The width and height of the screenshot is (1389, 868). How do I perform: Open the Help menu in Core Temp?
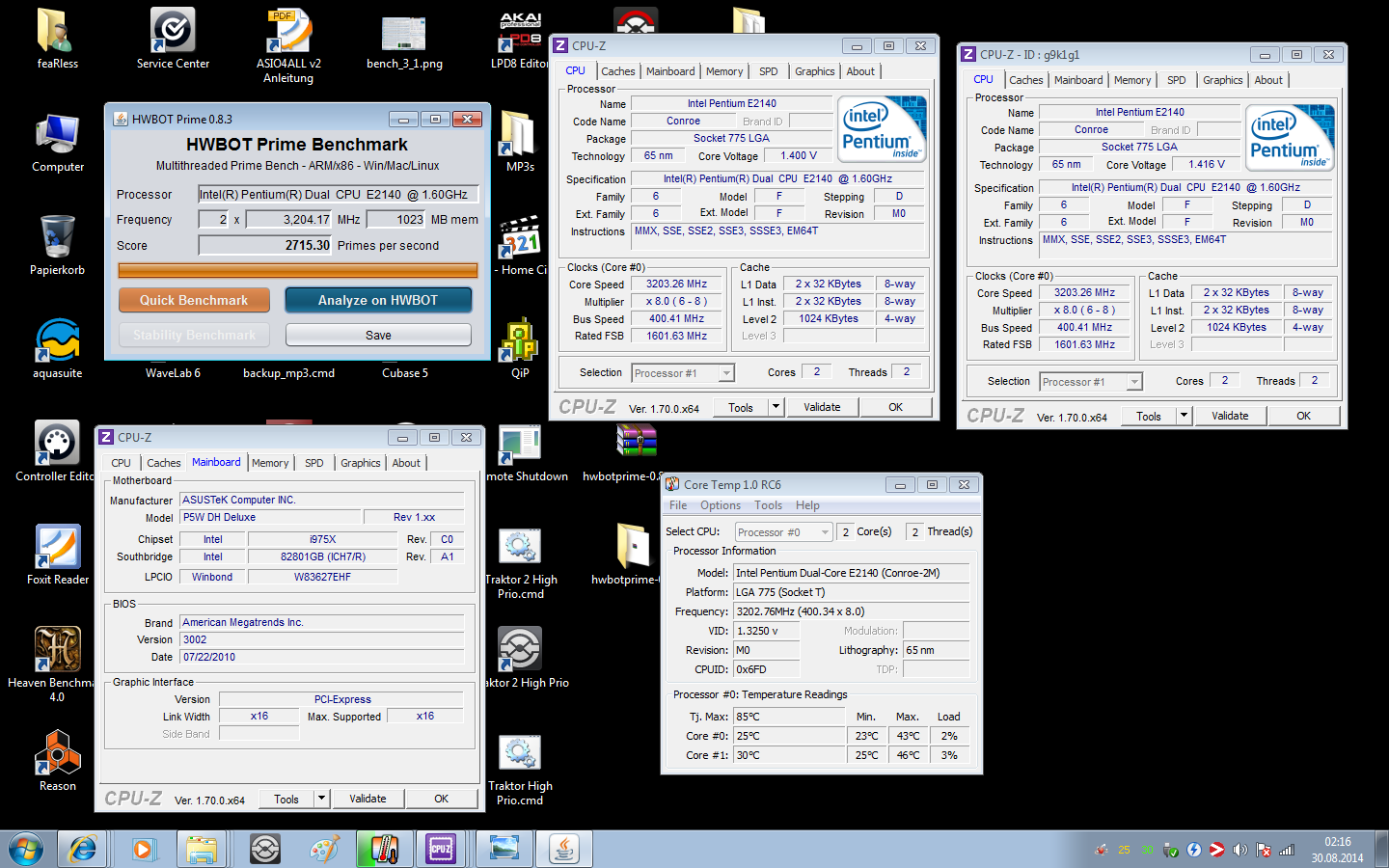[x=807, y=505]
